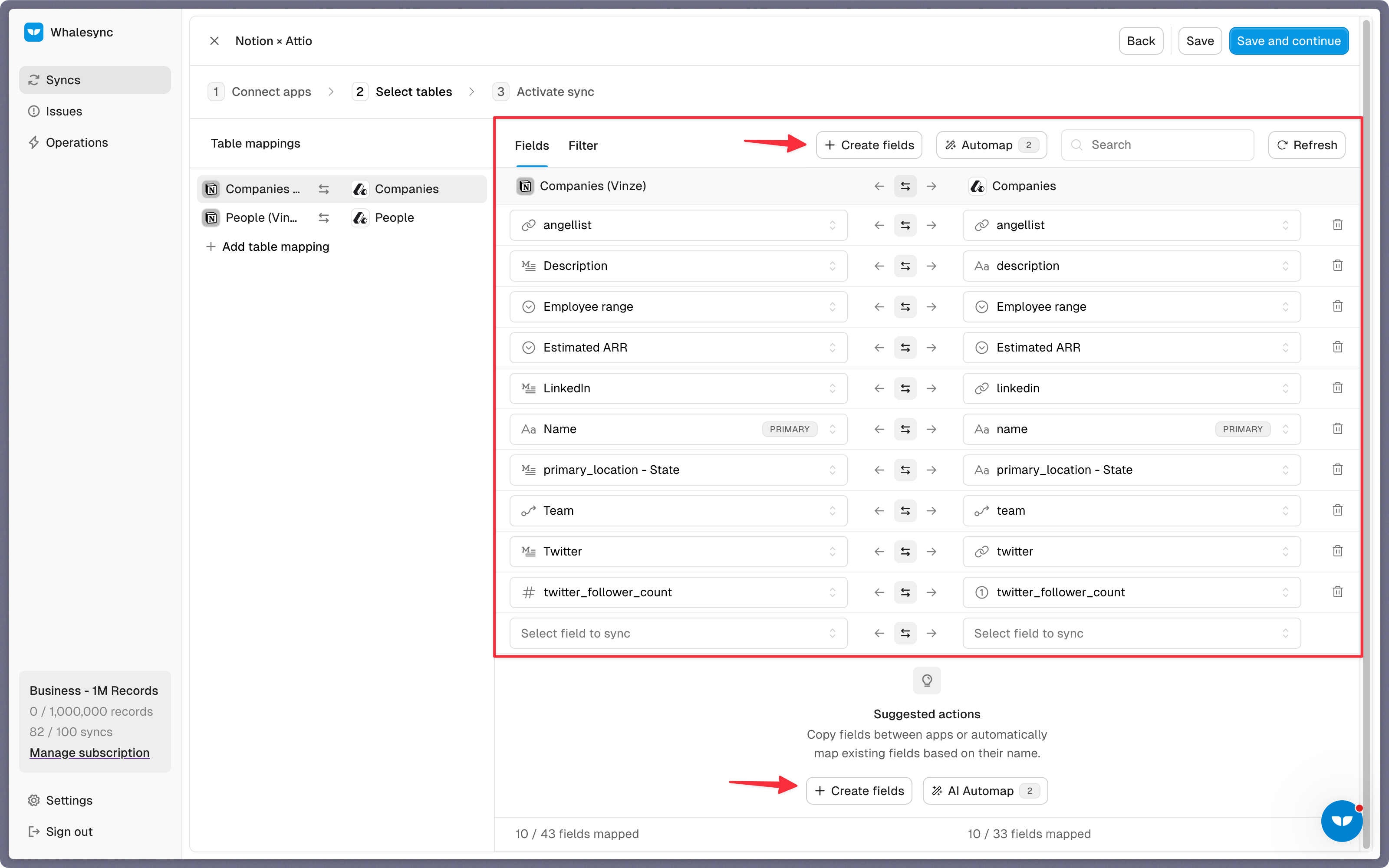Viewport: 1389px width, 868px height.
Task: Open Syncs in the sidebar
Action: (x=95, y=80)
